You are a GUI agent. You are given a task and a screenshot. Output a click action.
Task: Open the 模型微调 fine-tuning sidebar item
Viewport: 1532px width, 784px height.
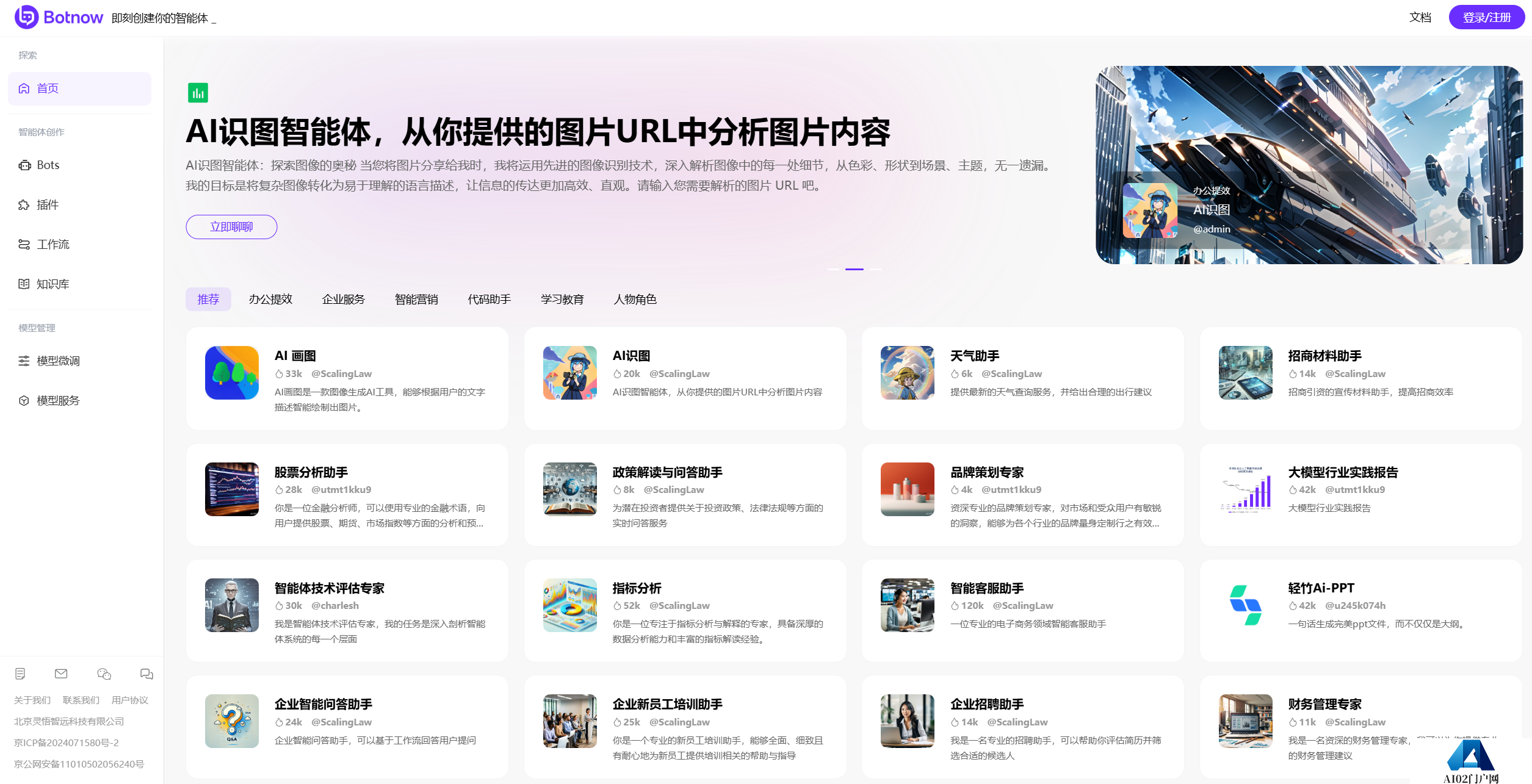pyautogui.click(x=79, y=361)
